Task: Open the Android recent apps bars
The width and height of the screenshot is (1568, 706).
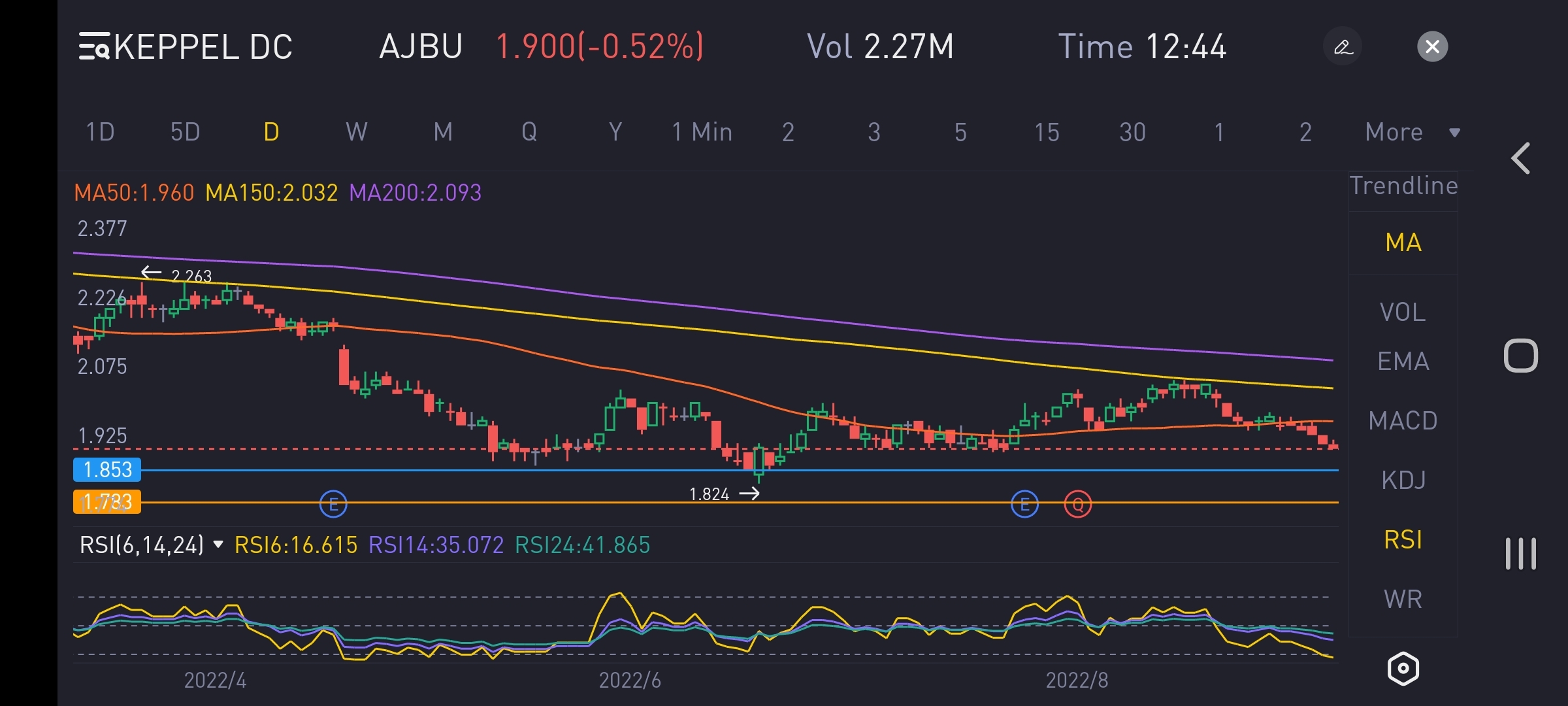Action: tap(1520, 554)
